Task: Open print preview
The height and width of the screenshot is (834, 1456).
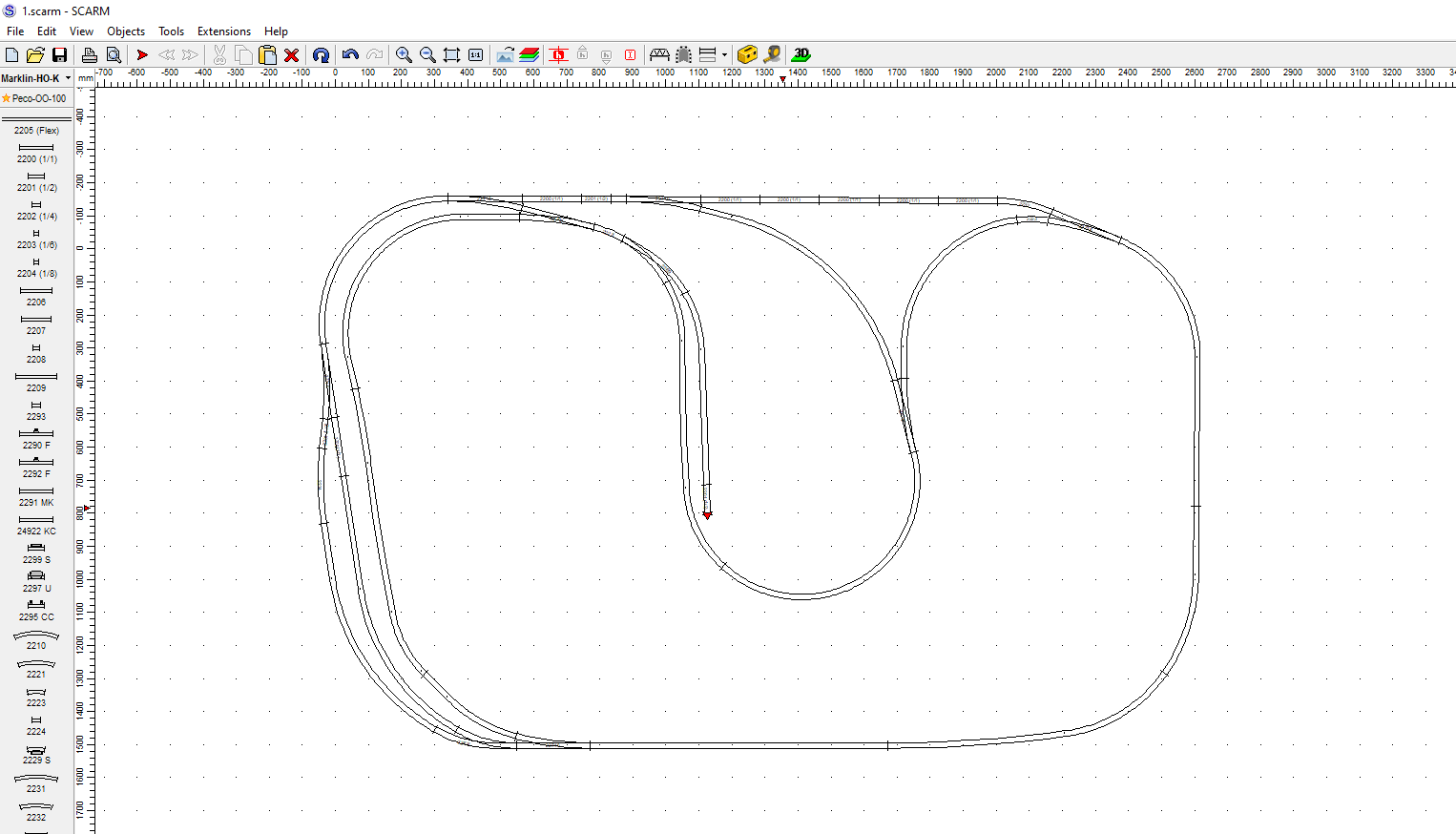Action: [x=114, y=55]
